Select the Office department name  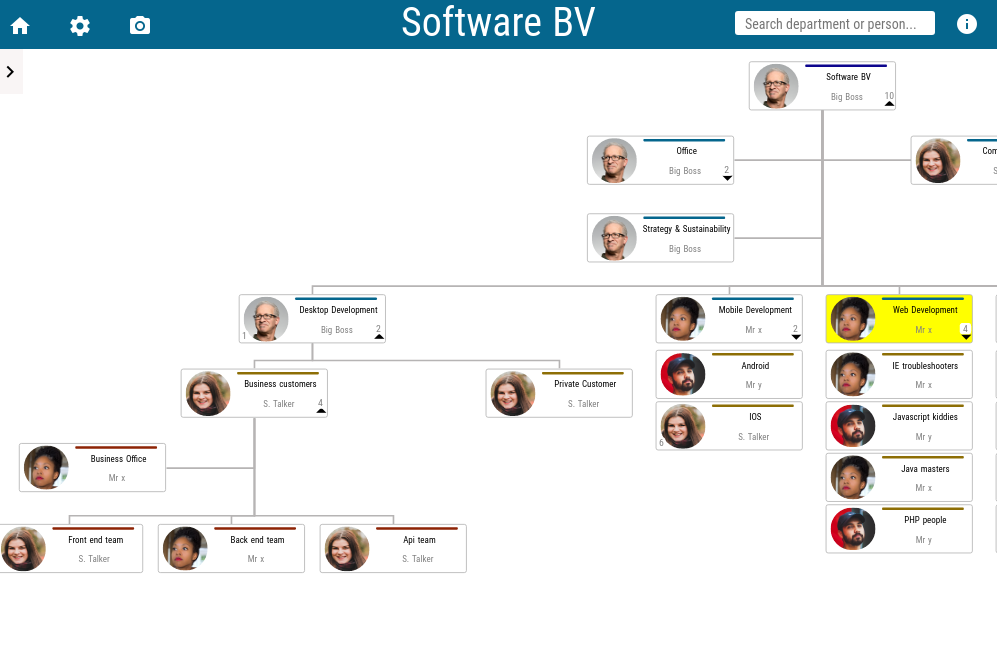(687, 151)
